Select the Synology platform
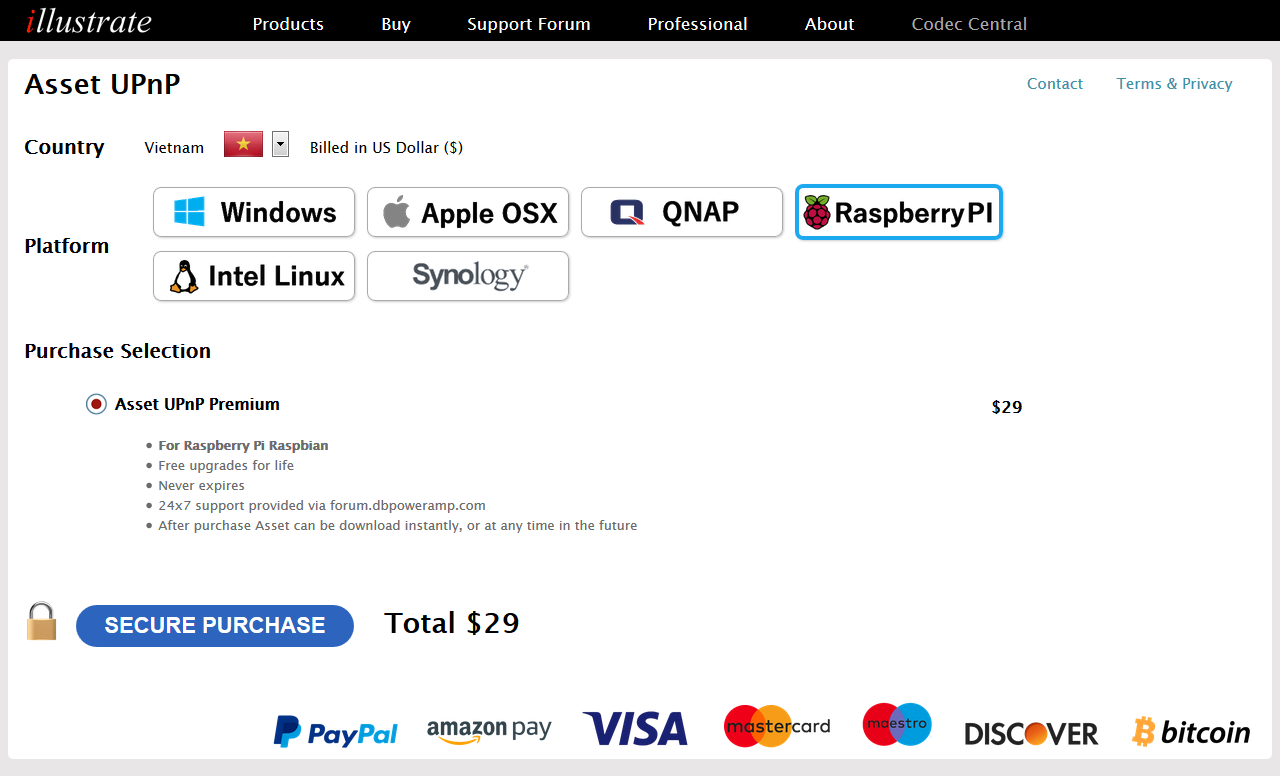 pos(468,276)
